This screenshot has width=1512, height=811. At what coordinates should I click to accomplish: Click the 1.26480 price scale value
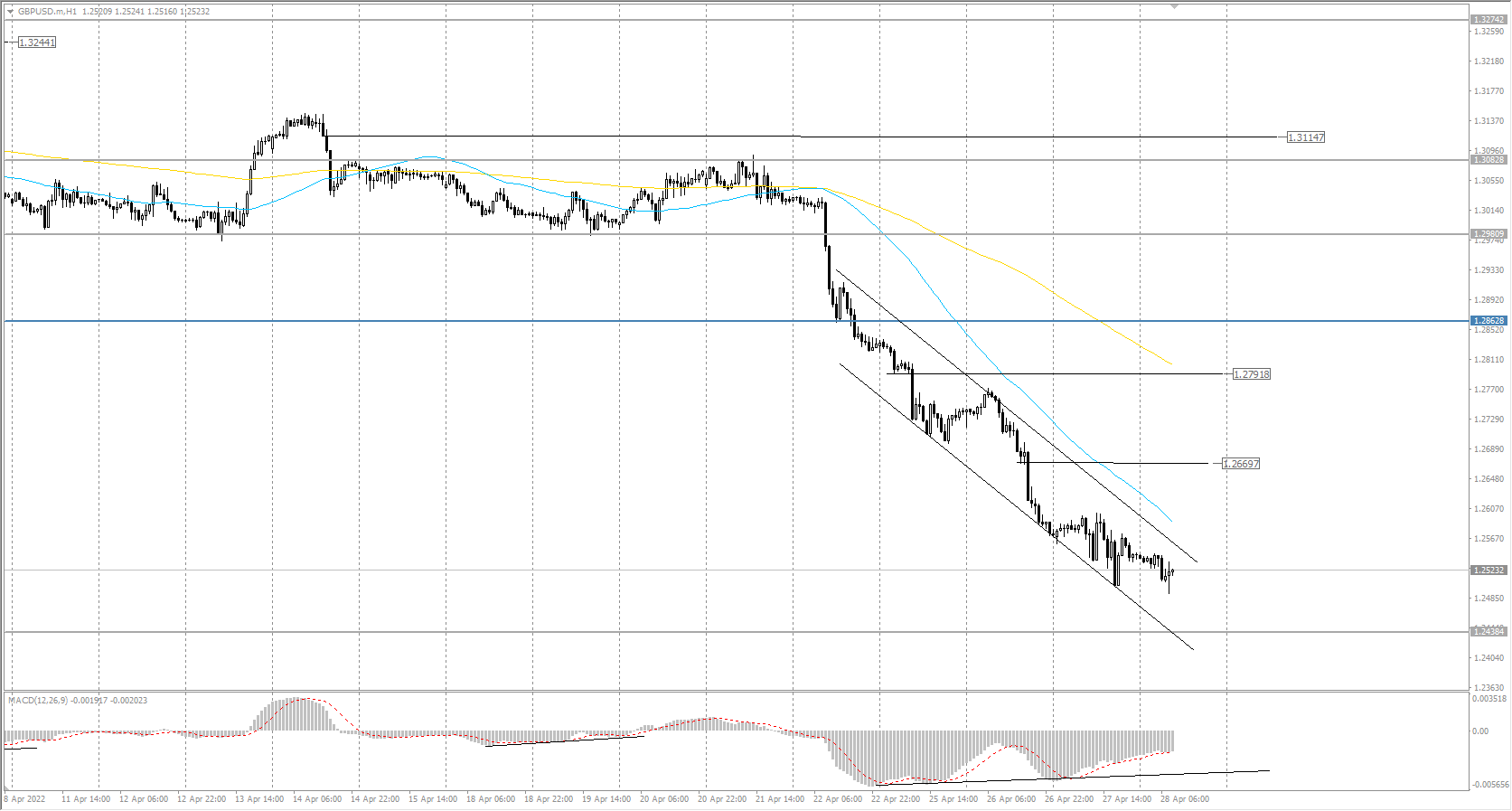point(1489,479)
